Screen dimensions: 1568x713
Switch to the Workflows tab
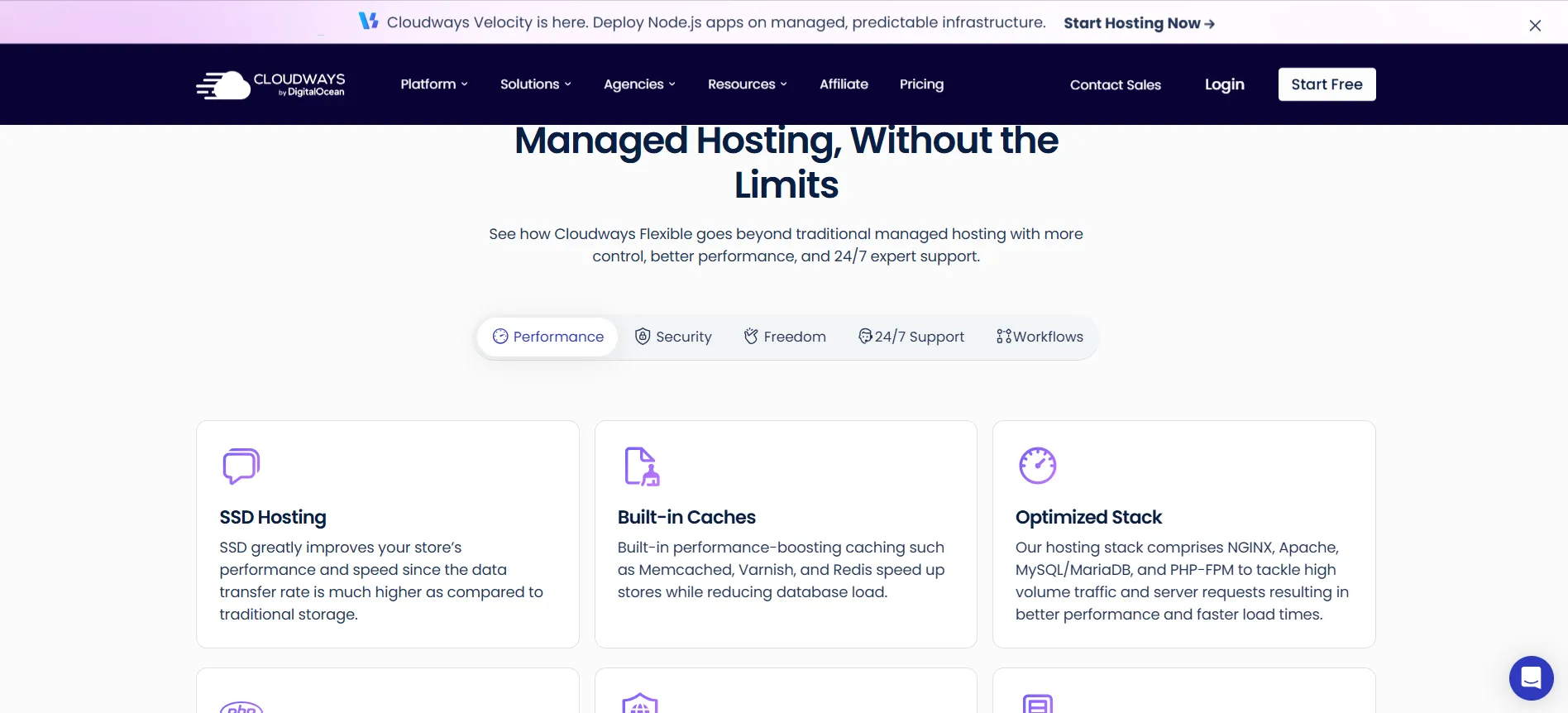point(1040,337)
